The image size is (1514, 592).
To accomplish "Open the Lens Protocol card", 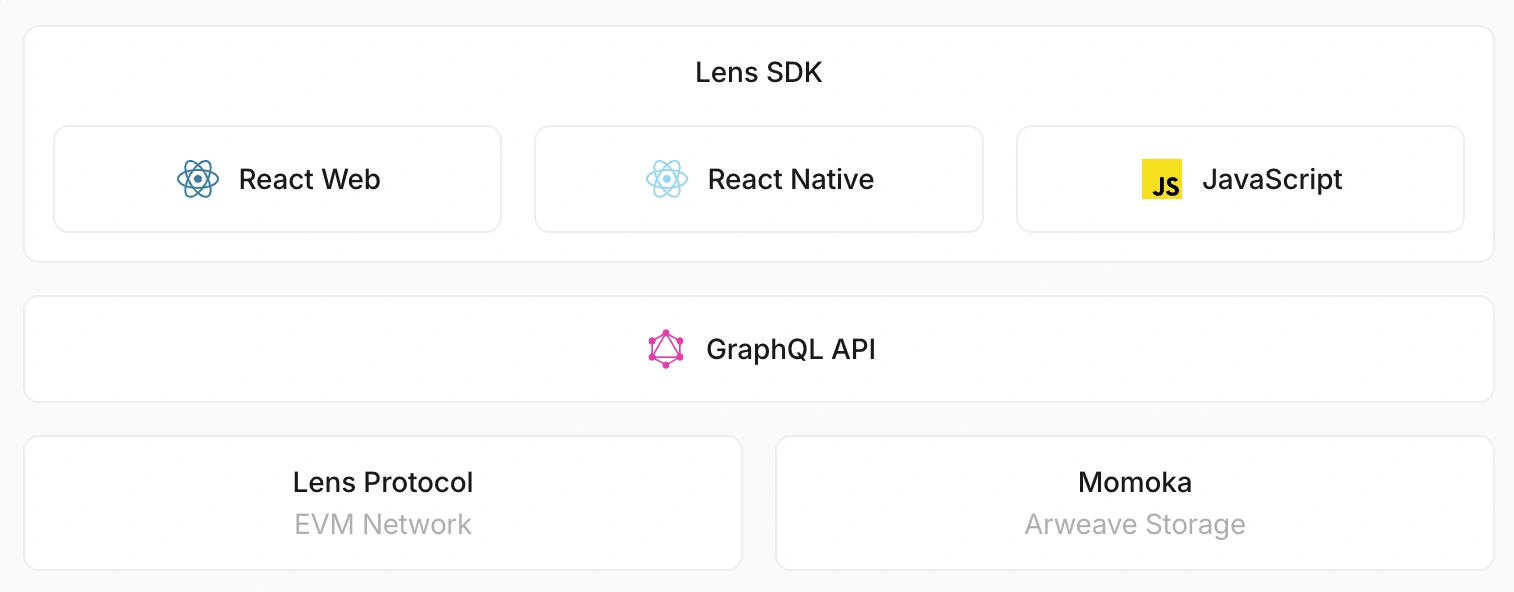I will click(383, 503).
